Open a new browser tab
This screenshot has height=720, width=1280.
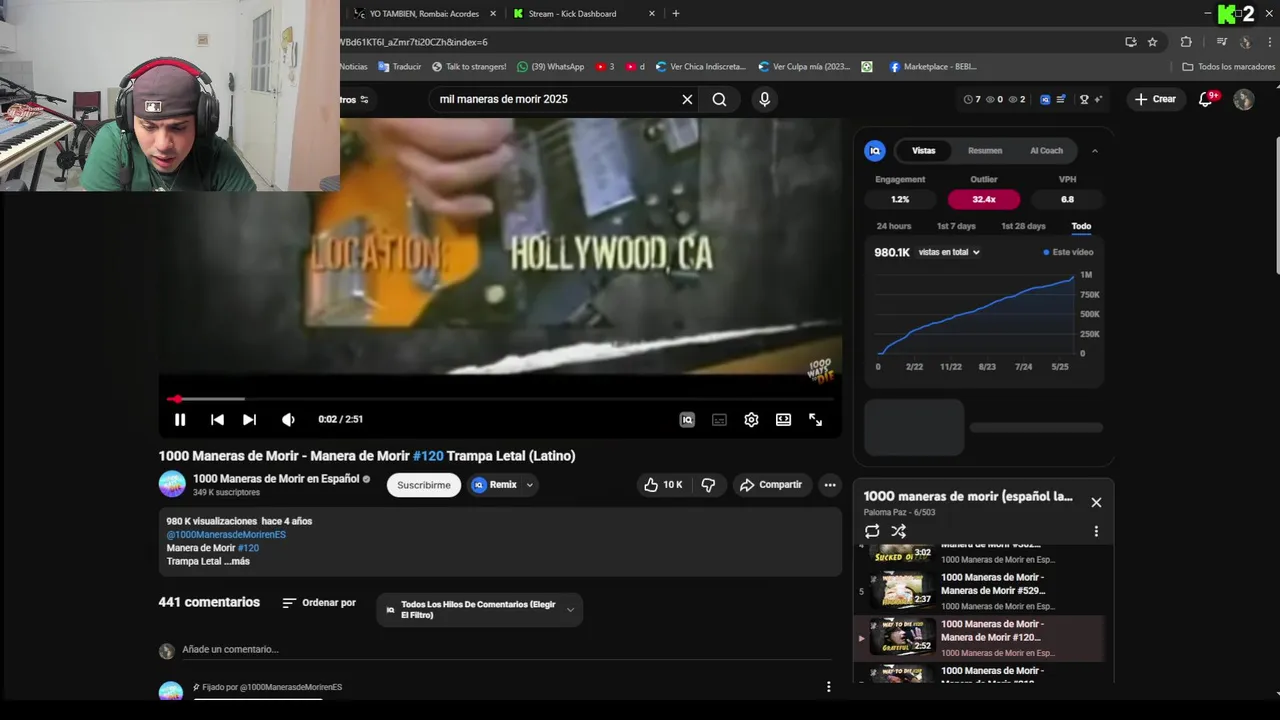(x=676, y=14)
